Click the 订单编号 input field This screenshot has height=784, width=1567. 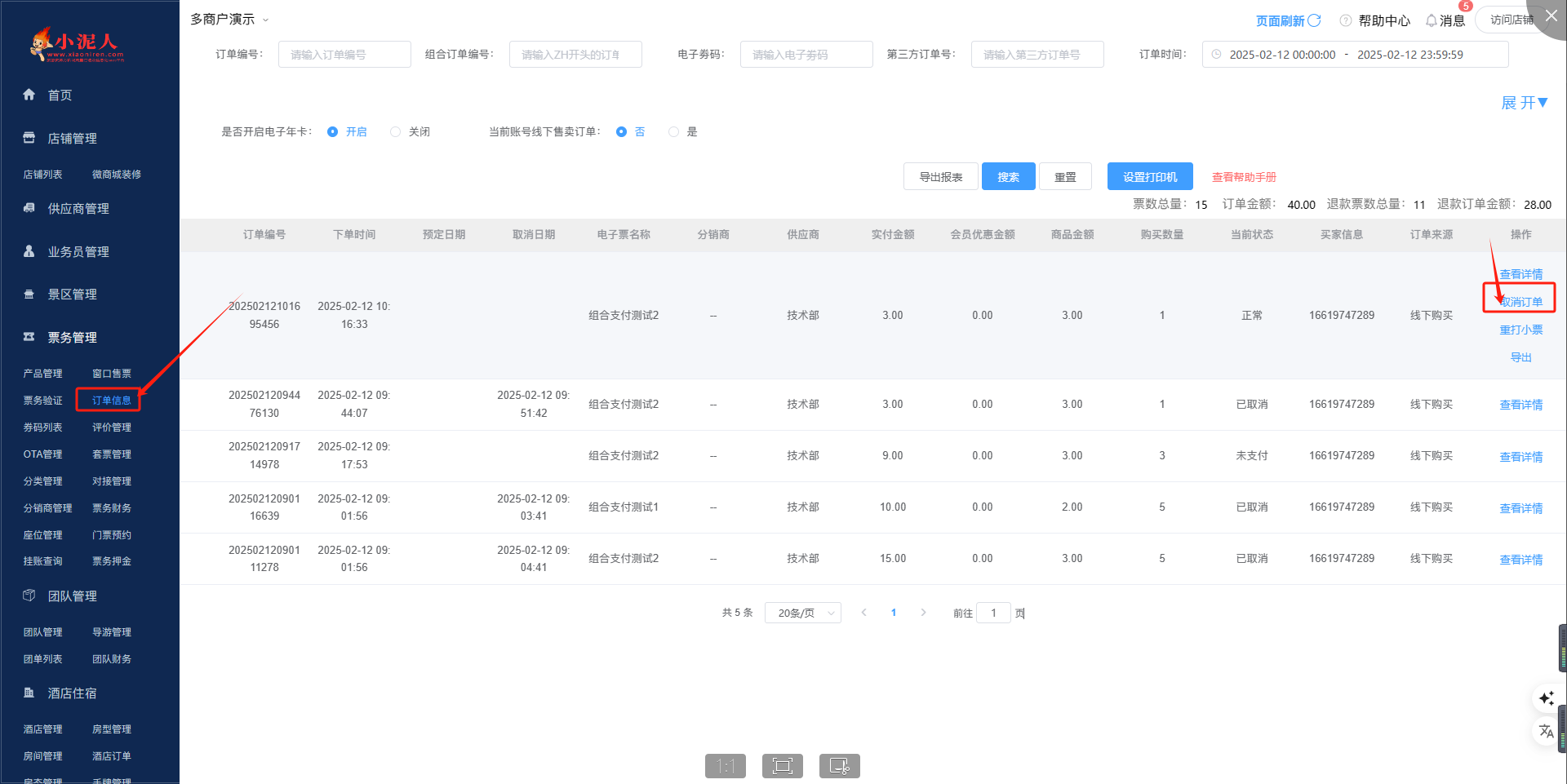pos(344,55)
